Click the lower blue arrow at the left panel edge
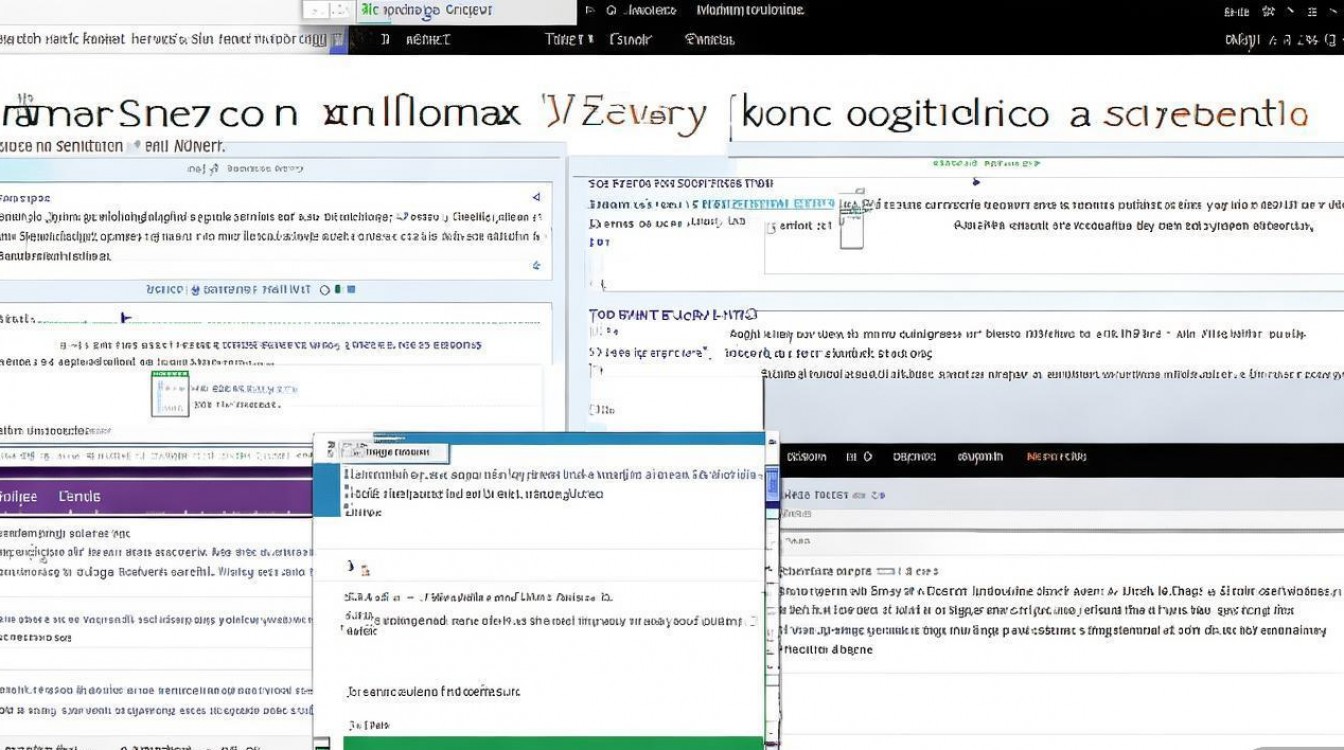The height and width of the screenshot is (750, 1344). [537, 266]
